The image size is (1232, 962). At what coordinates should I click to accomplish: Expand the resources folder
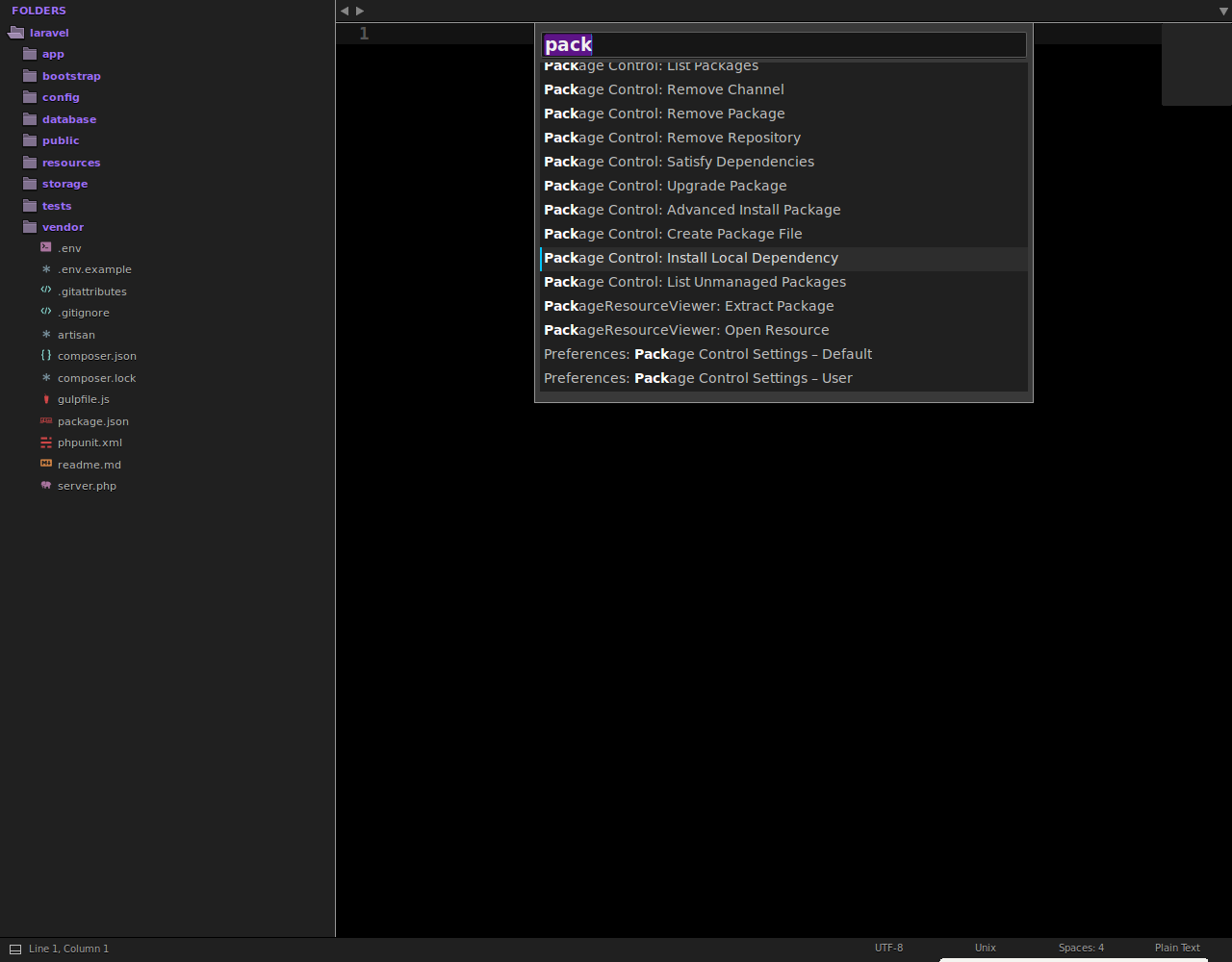(x=30, y=163)
